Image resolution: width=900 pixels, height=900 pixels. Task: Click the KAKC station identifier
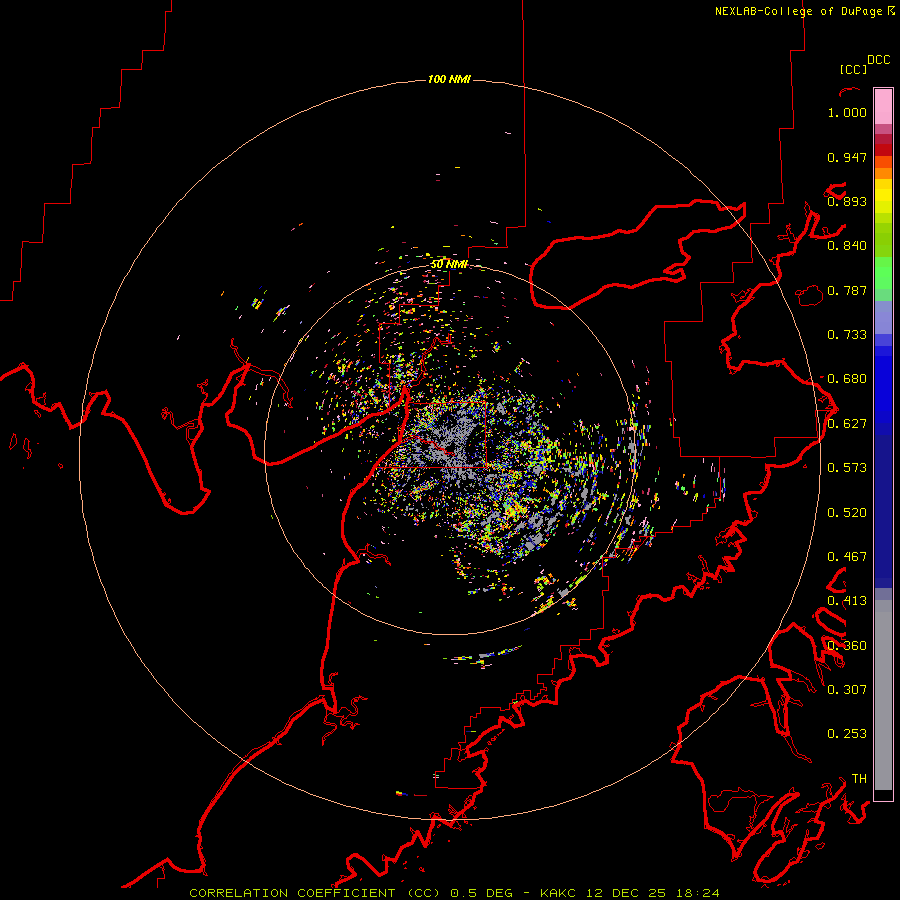[558, 893]
